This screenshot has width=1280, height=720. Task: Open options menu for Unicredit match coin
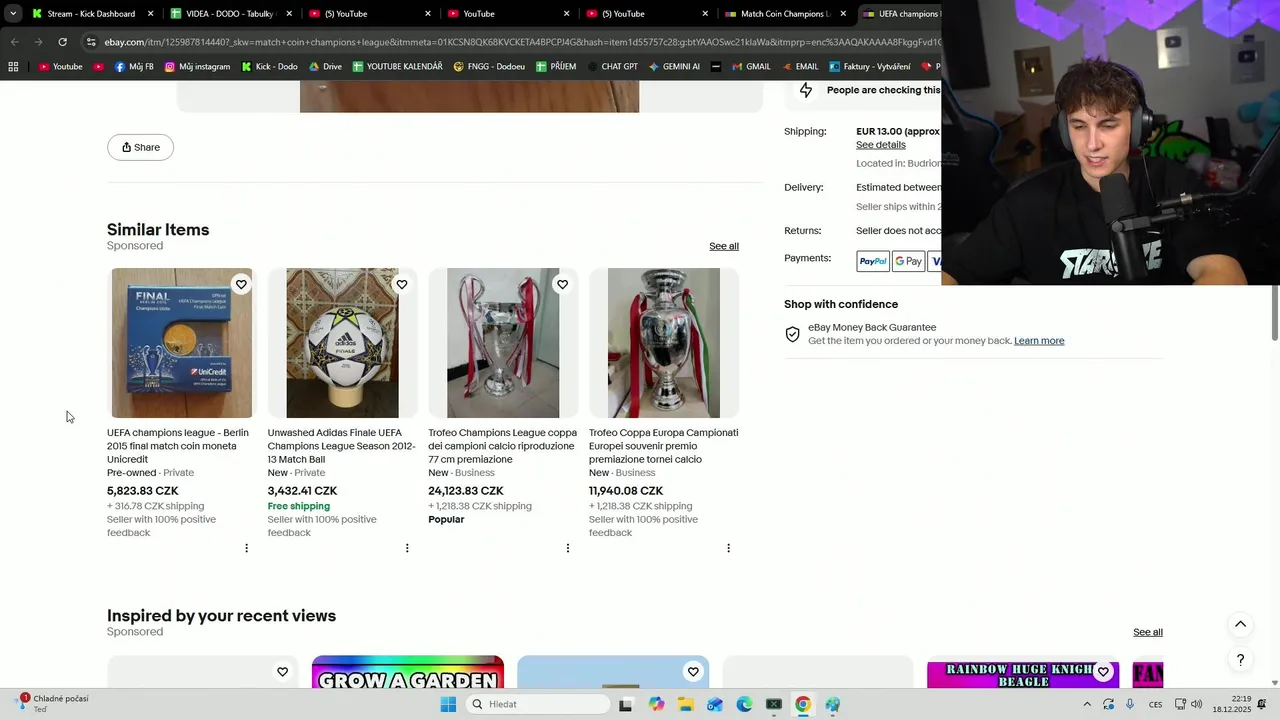pyautogui.click(x=246, y=548)
